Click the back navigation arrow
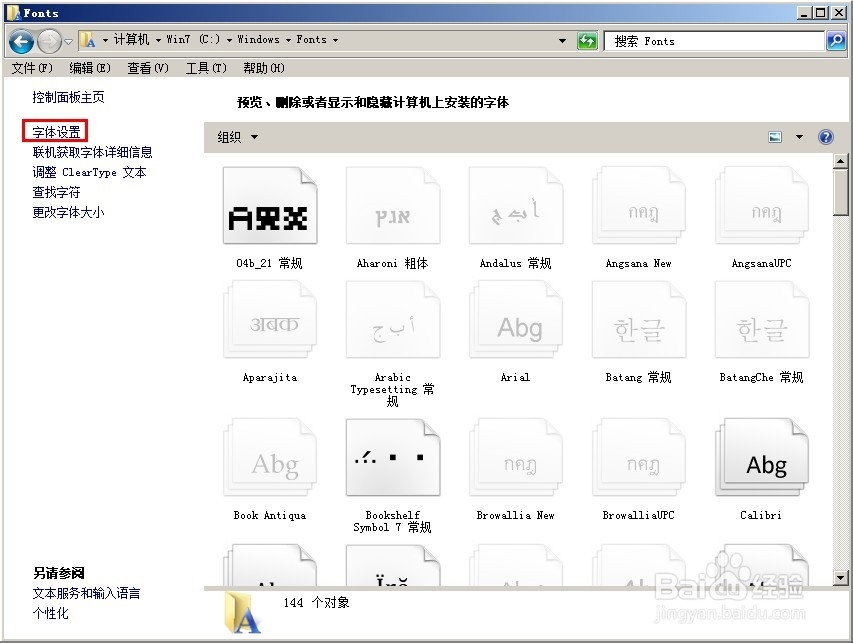This screenshot has height=643, width=853. [x=20, y=40]
